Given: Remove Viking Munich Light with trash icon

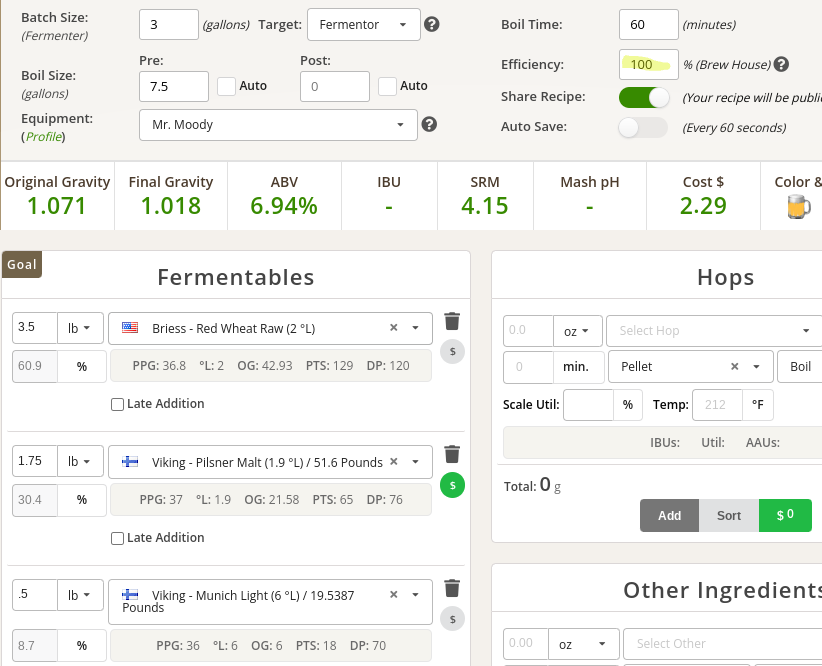Looking at the screenshot, I should coord(452,588).
